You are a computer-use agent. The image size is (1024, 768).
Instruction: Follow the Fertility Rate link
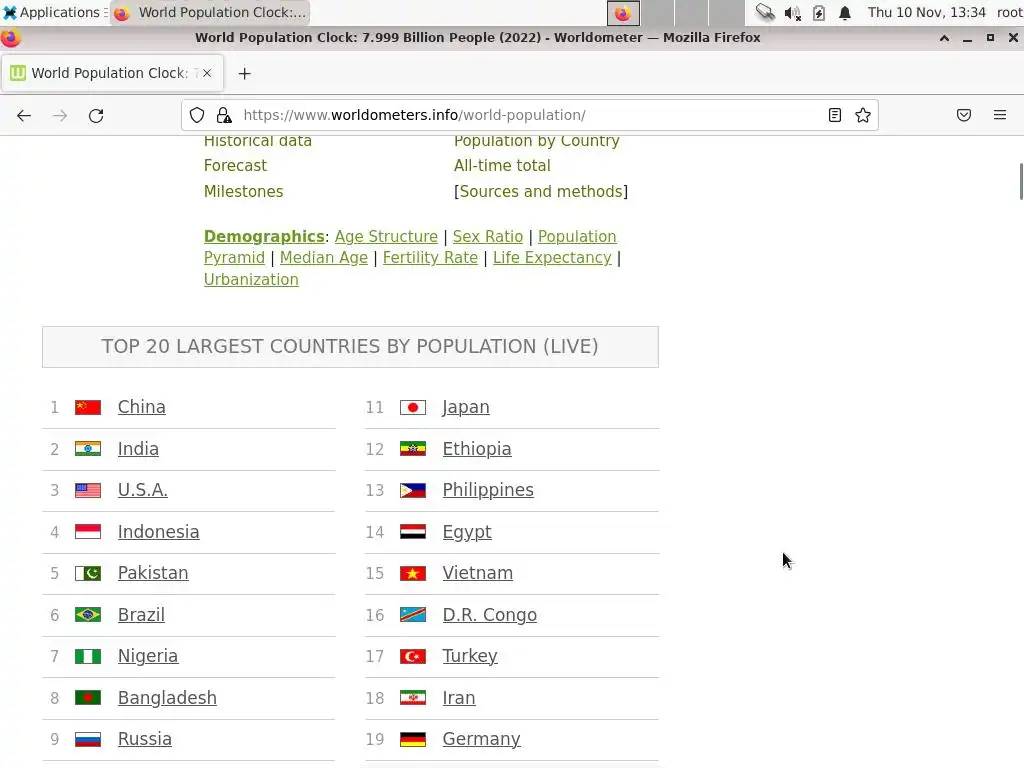tap(430, 258)
